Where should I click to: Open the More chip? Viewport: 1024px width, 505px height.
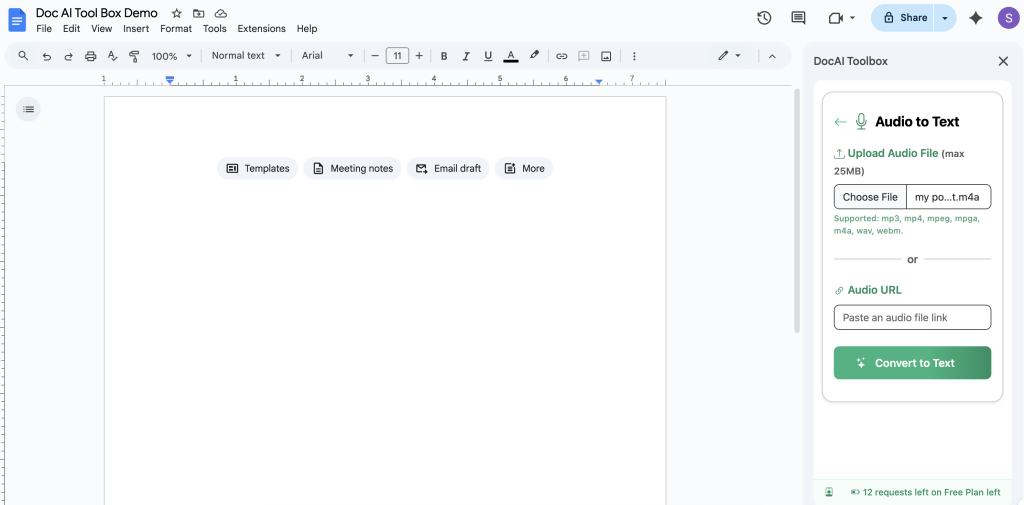524,169
